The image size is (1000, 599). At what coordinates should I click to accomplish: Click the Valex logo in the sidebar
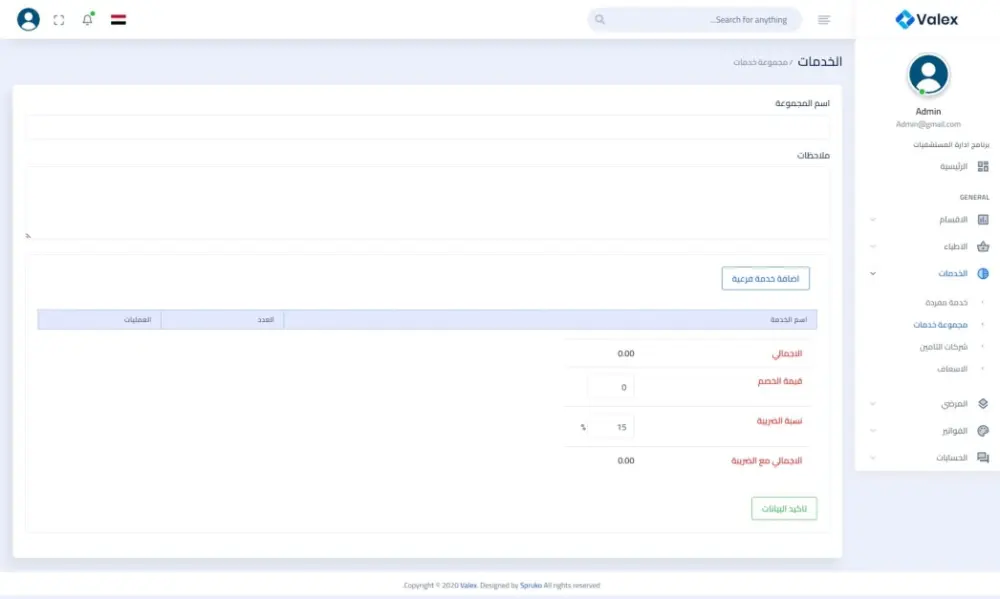click(x=927, y=18)
